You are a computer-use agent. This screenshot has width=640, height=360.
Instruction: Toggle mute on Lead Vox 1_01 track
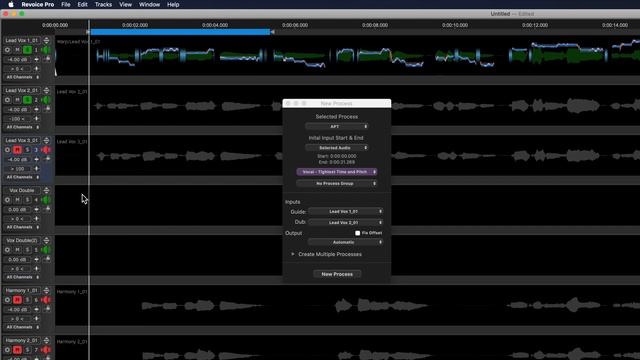(17, 50)
